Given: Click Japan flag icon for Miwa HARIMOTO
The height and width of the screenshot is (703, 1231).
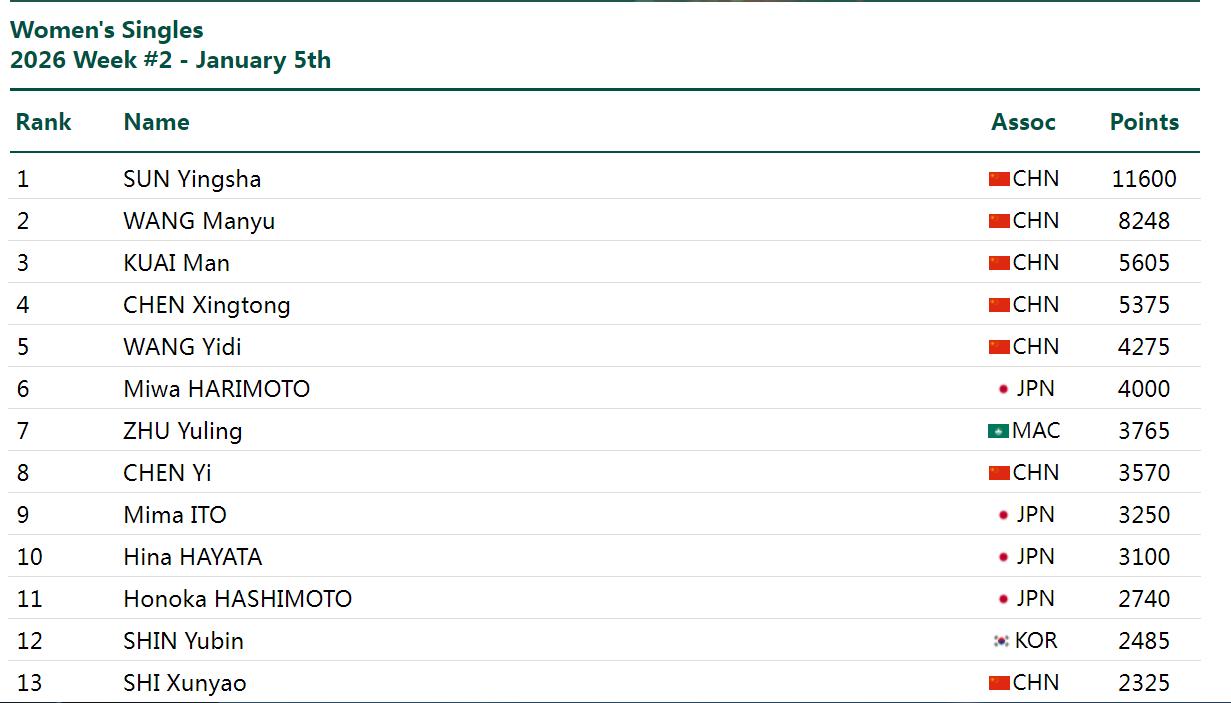Looking at the screenshot, I should 1003,389.
